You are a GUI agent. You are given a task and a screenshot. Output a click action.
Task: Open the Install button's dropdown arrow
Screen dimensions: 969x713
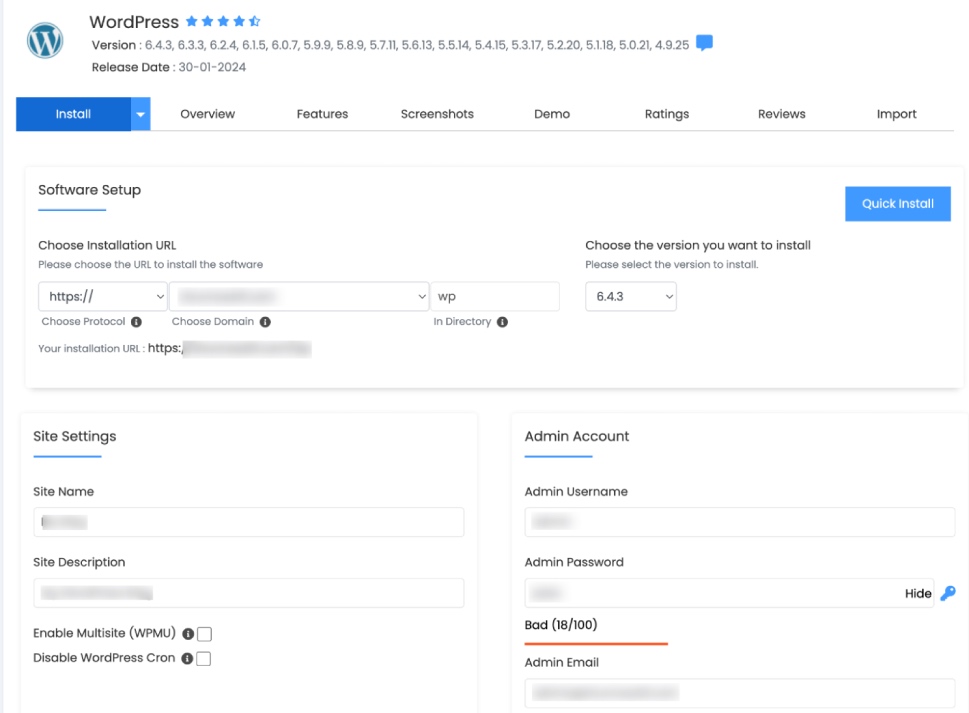(x=140, y=114)
